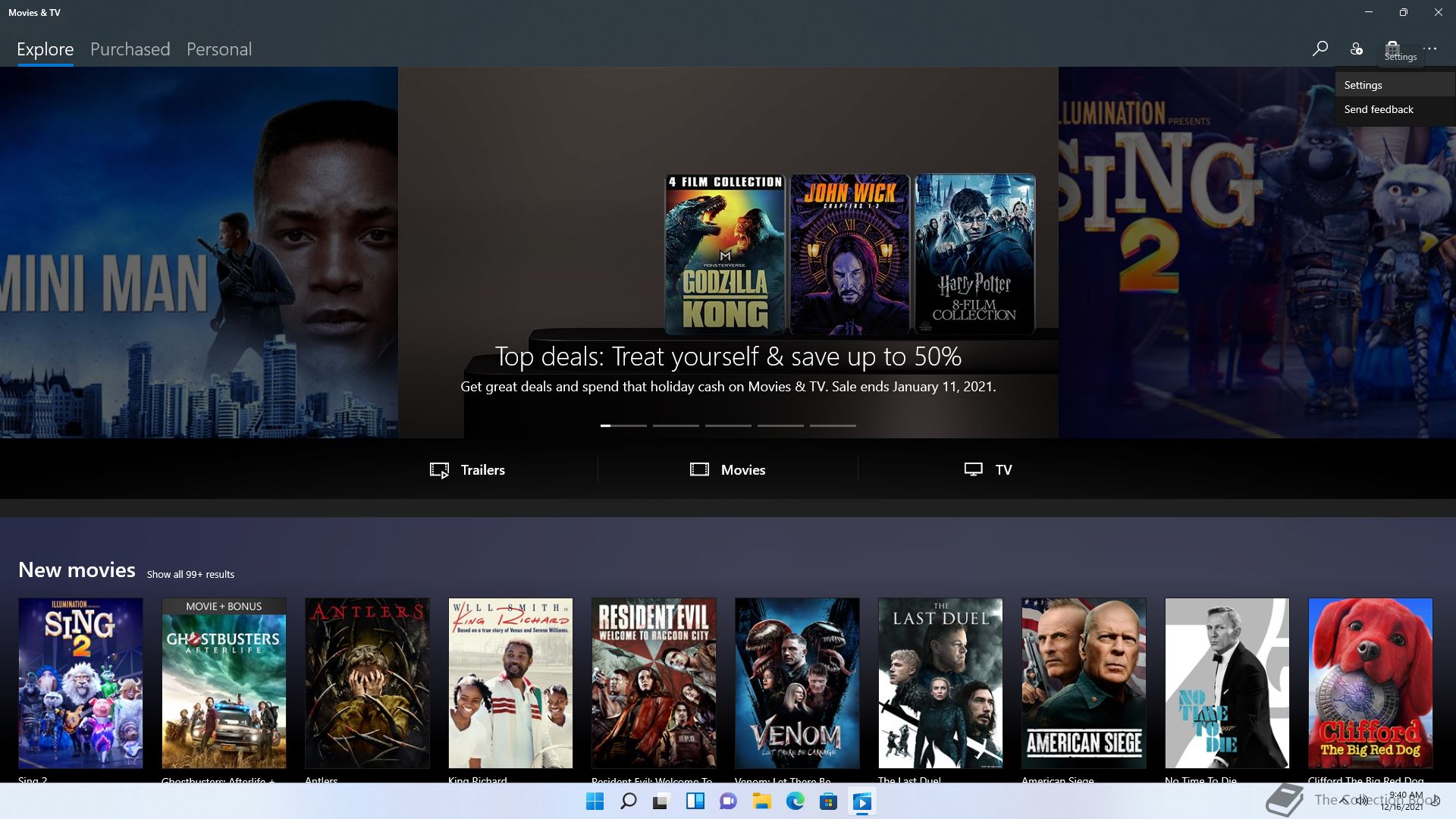
Task: Open the American Siege poster
Action: (x=1084, y=683)
